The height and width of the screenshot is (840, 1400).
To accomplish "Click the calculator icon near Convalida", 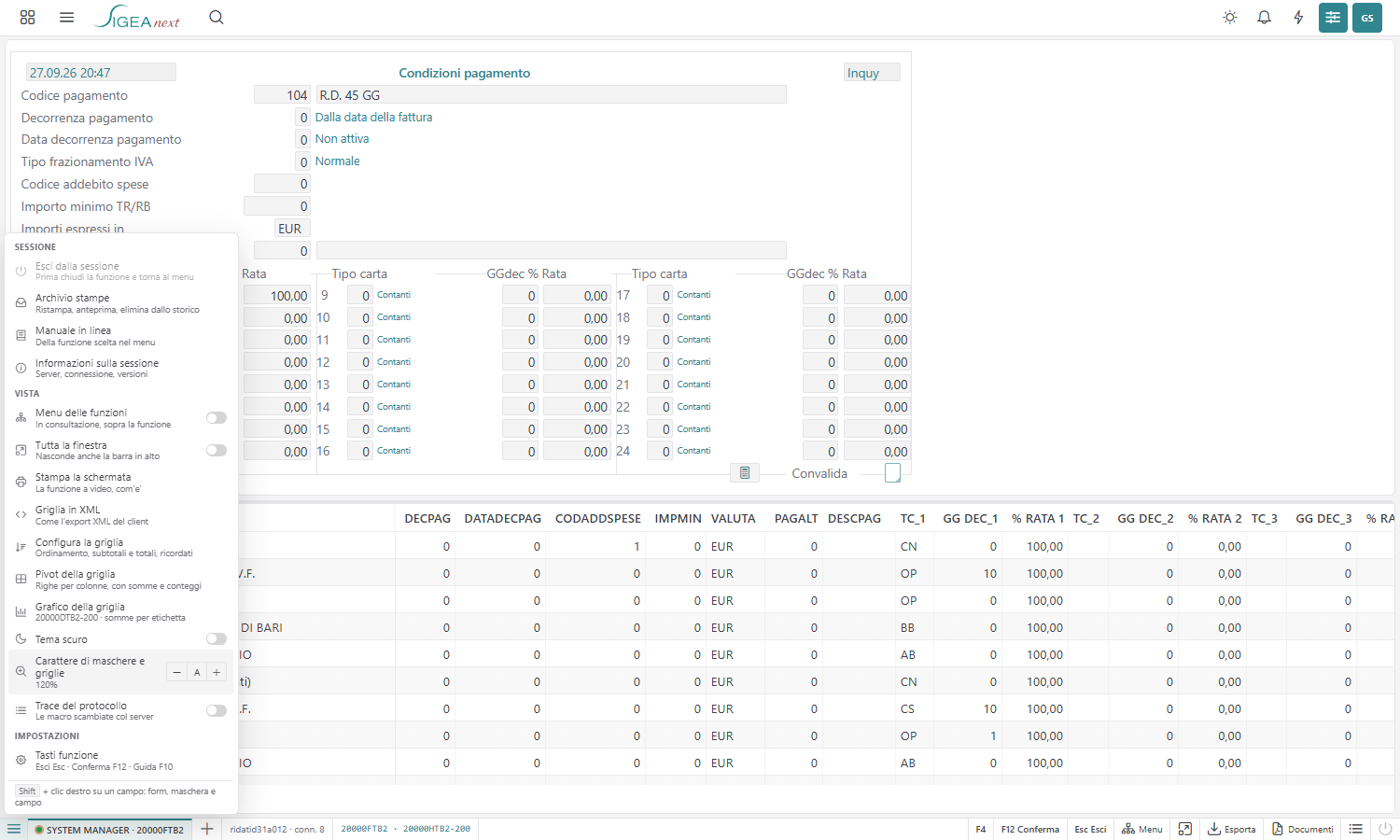I will click(744, 473).
